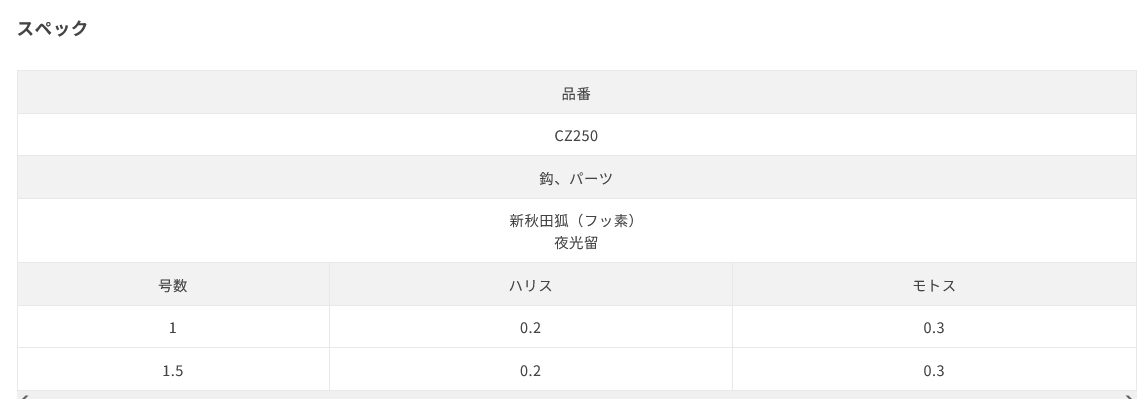Click the horizontal scrollbar right arrow
The image size is (1145, 399).
point(1130,395)
